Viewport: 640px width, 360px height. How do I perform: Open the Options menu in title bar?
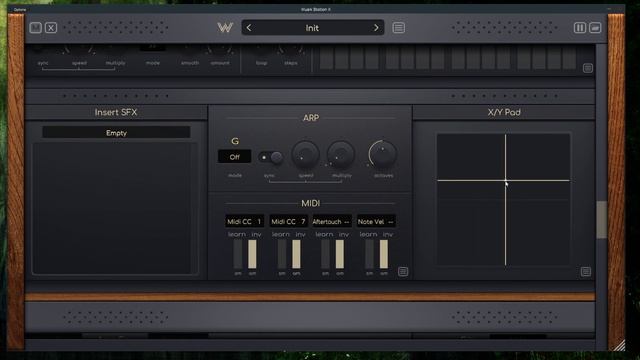pyautogui.click(x=20, y=9)
